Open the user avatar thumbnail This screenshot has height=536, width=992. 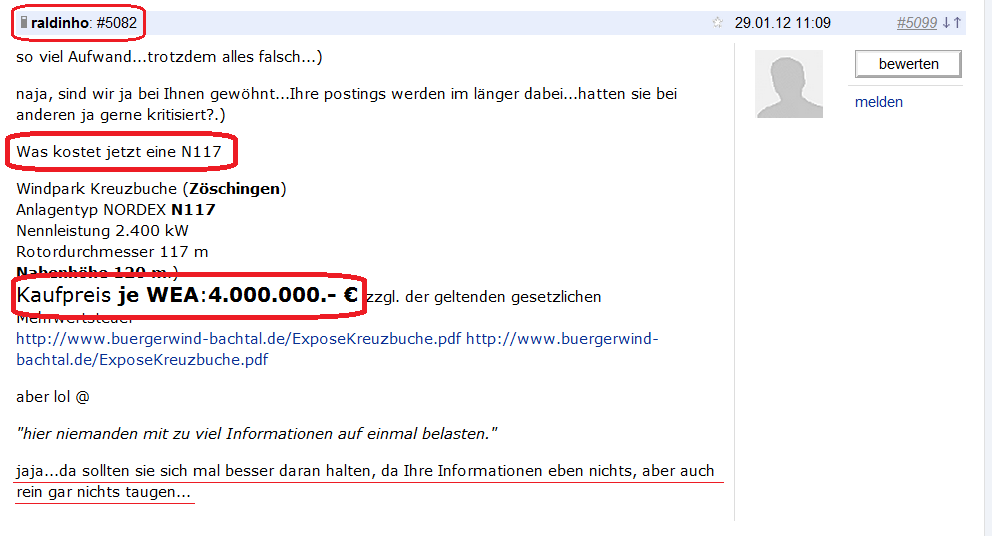(x=789, y=84)
